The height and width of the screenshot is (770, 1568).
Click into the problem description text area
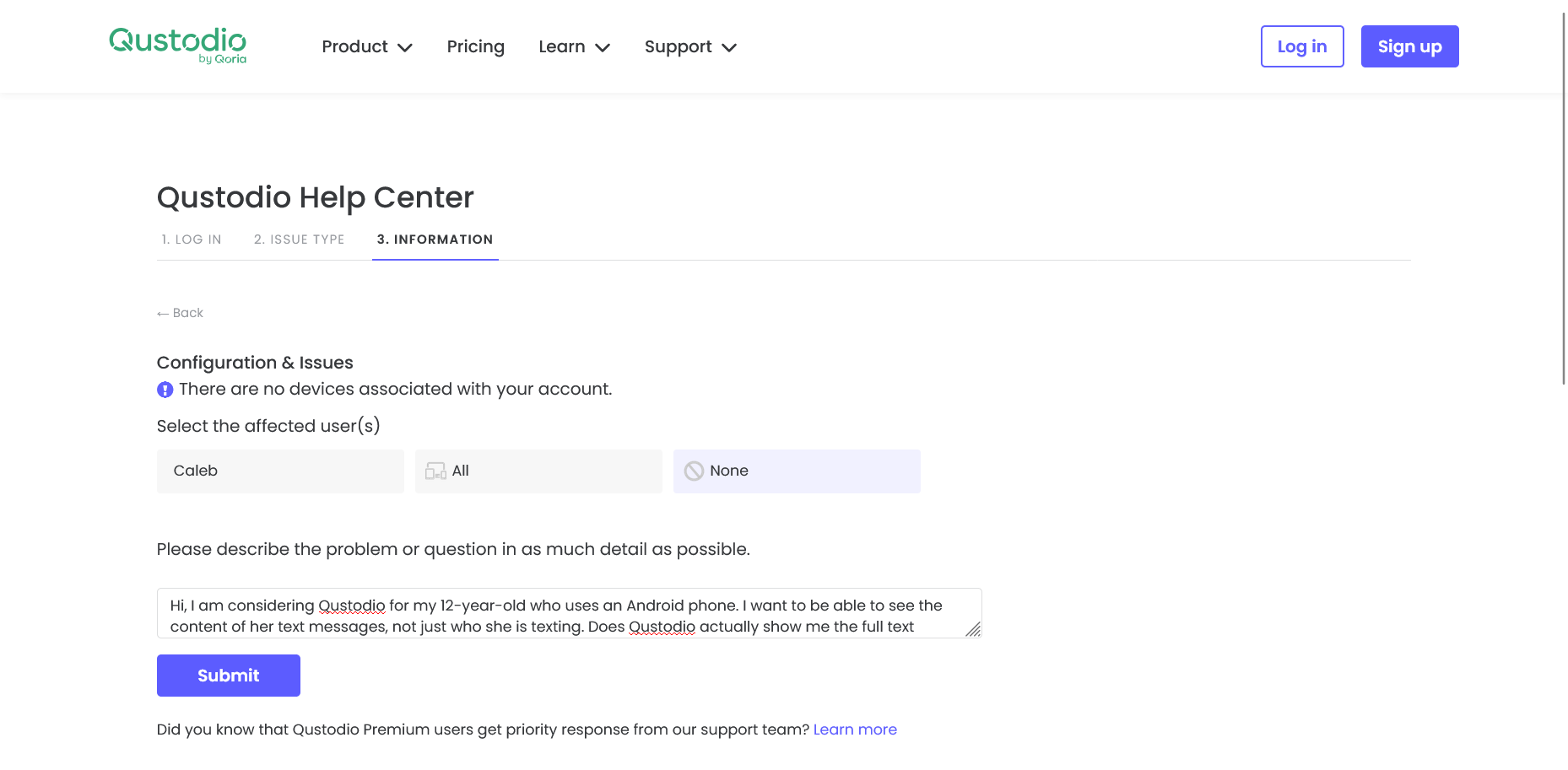coord(570,613)
